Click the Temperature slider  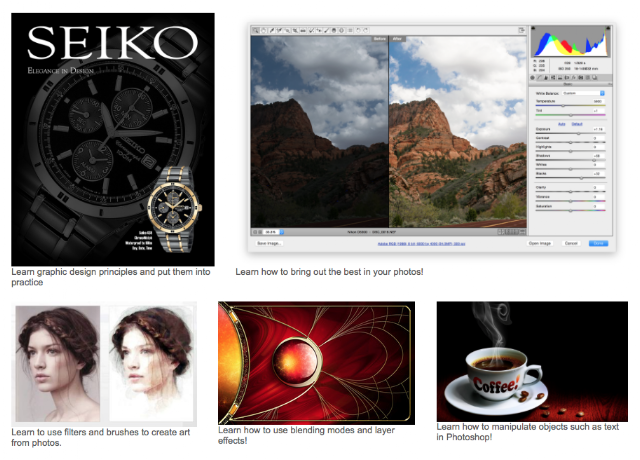(570, 105)
